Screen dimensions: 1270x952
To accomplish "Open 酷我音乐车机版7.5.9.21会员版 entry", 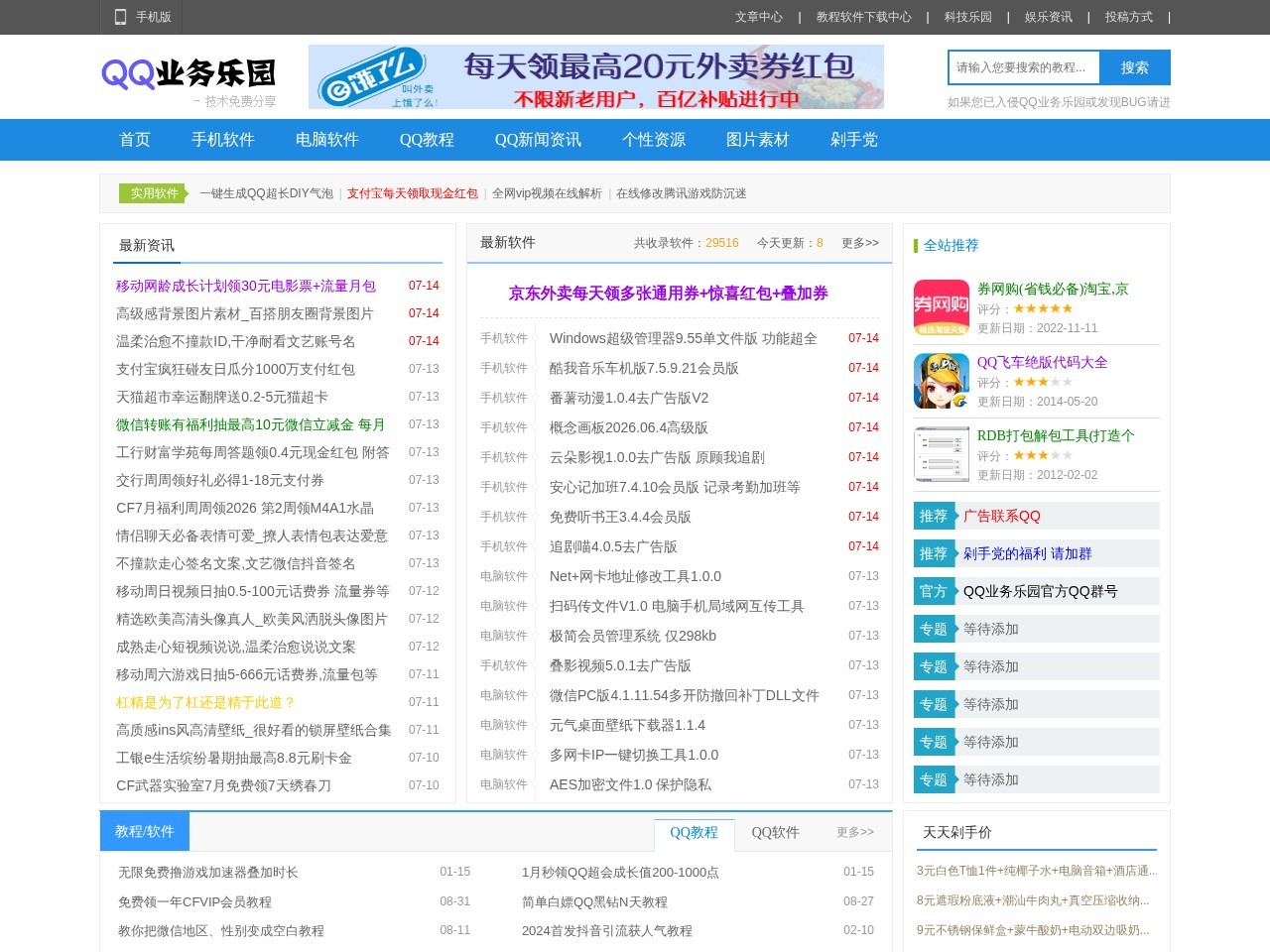I will point(644,368).
